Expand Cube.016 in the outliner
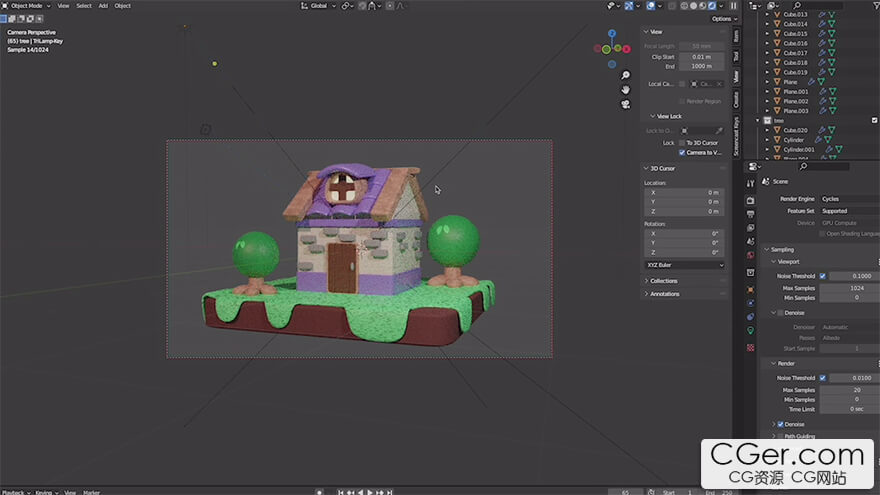Screen dimensions: 880x495 (x=767, y=43)
